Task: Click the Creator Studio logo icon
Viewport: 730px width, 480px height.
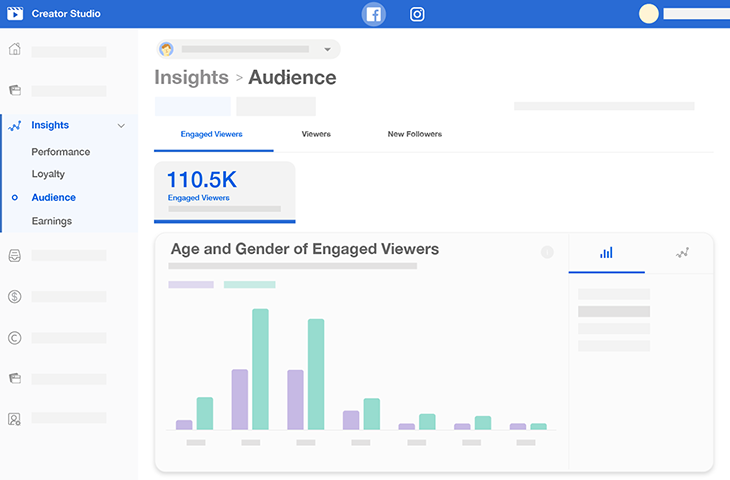Action: point(15,14)
